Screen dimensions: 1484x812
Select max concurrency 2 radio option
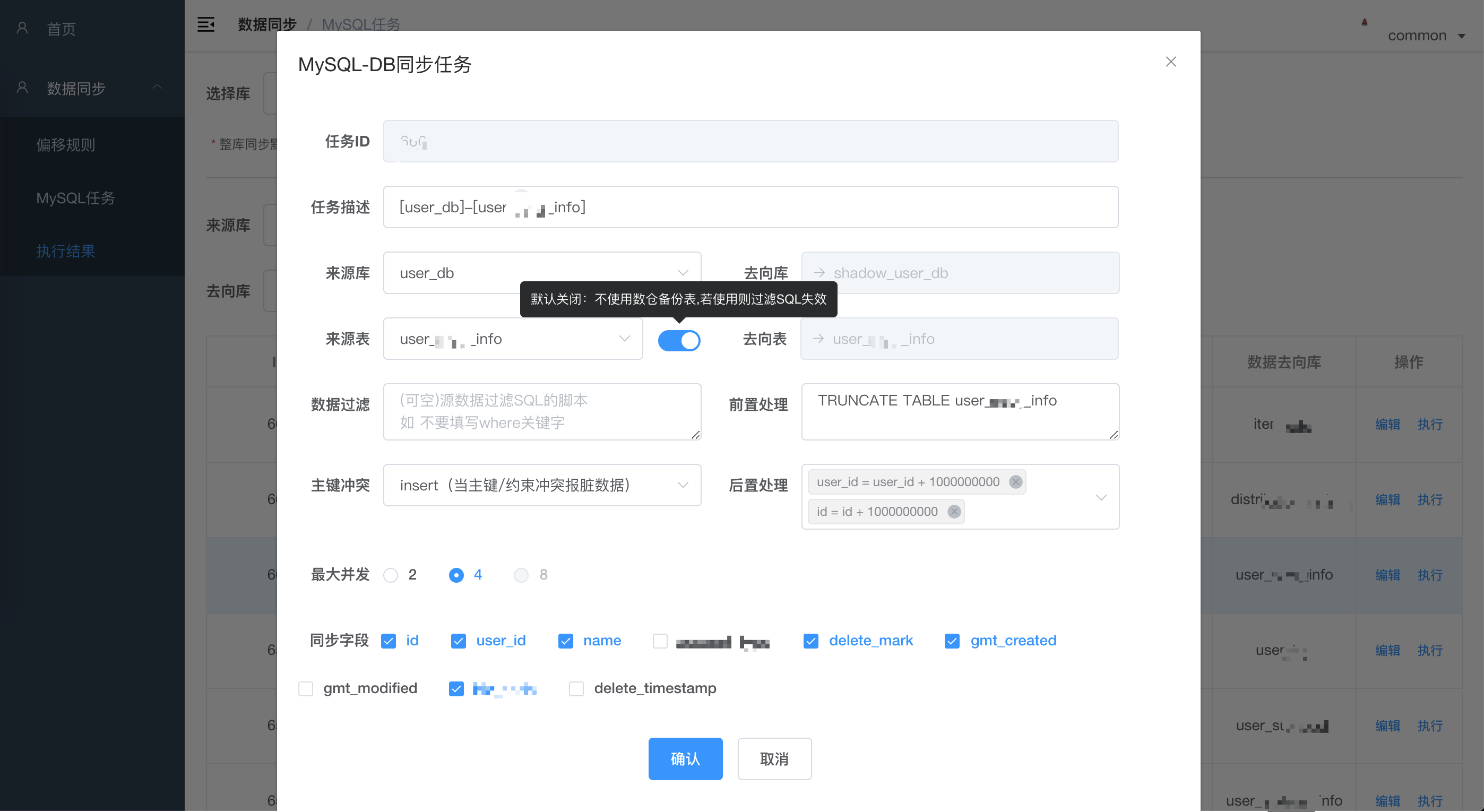click(x=391, y=575)
